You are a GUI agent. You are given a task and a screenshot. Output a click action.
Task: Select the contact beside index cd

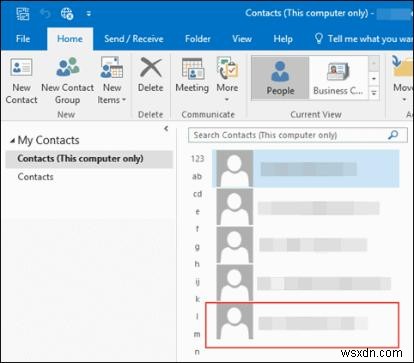click(x=306, y=207)
